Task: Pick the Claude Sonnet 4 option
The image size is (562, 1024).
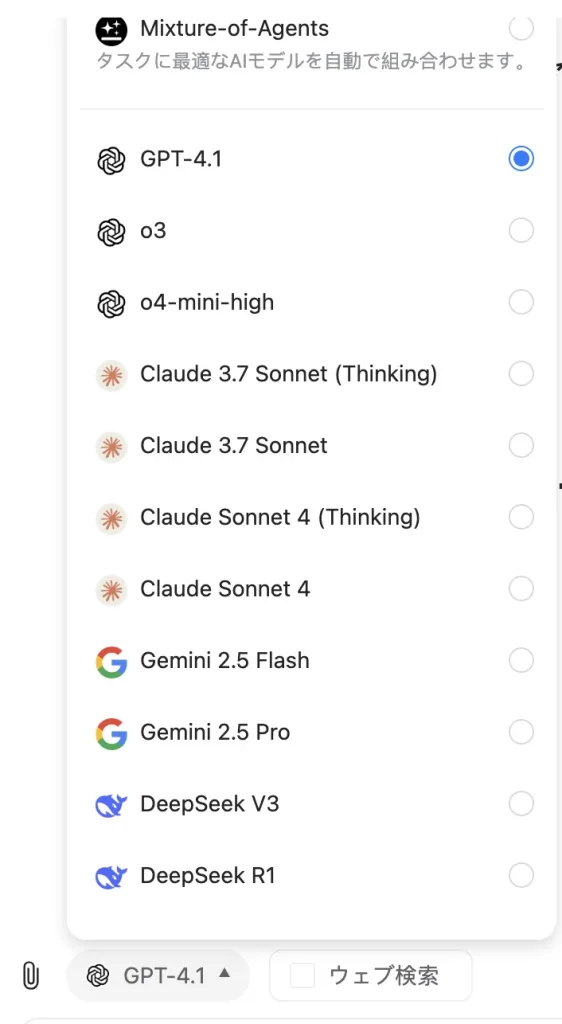Action: tap(311, 589)
